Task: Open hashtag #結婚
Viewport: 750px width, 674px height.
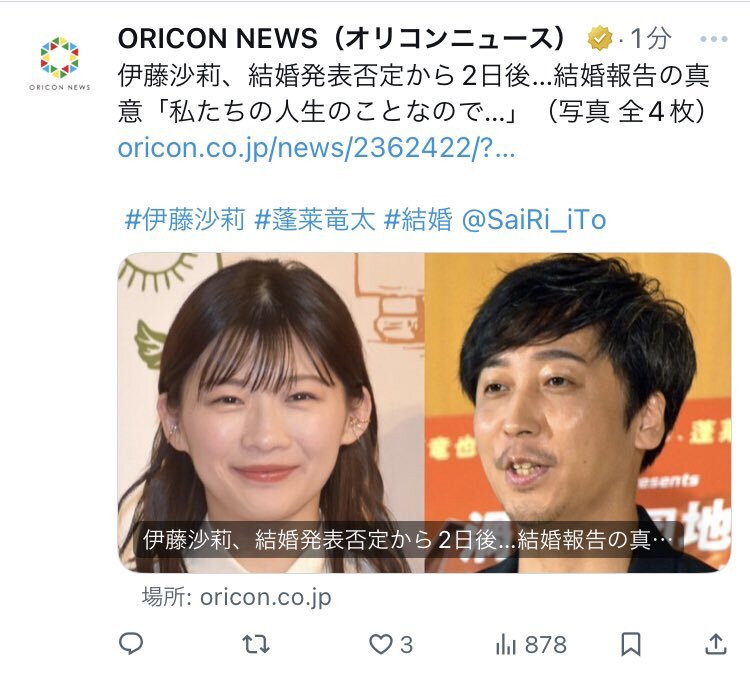Action: click(x=418, y=220)
